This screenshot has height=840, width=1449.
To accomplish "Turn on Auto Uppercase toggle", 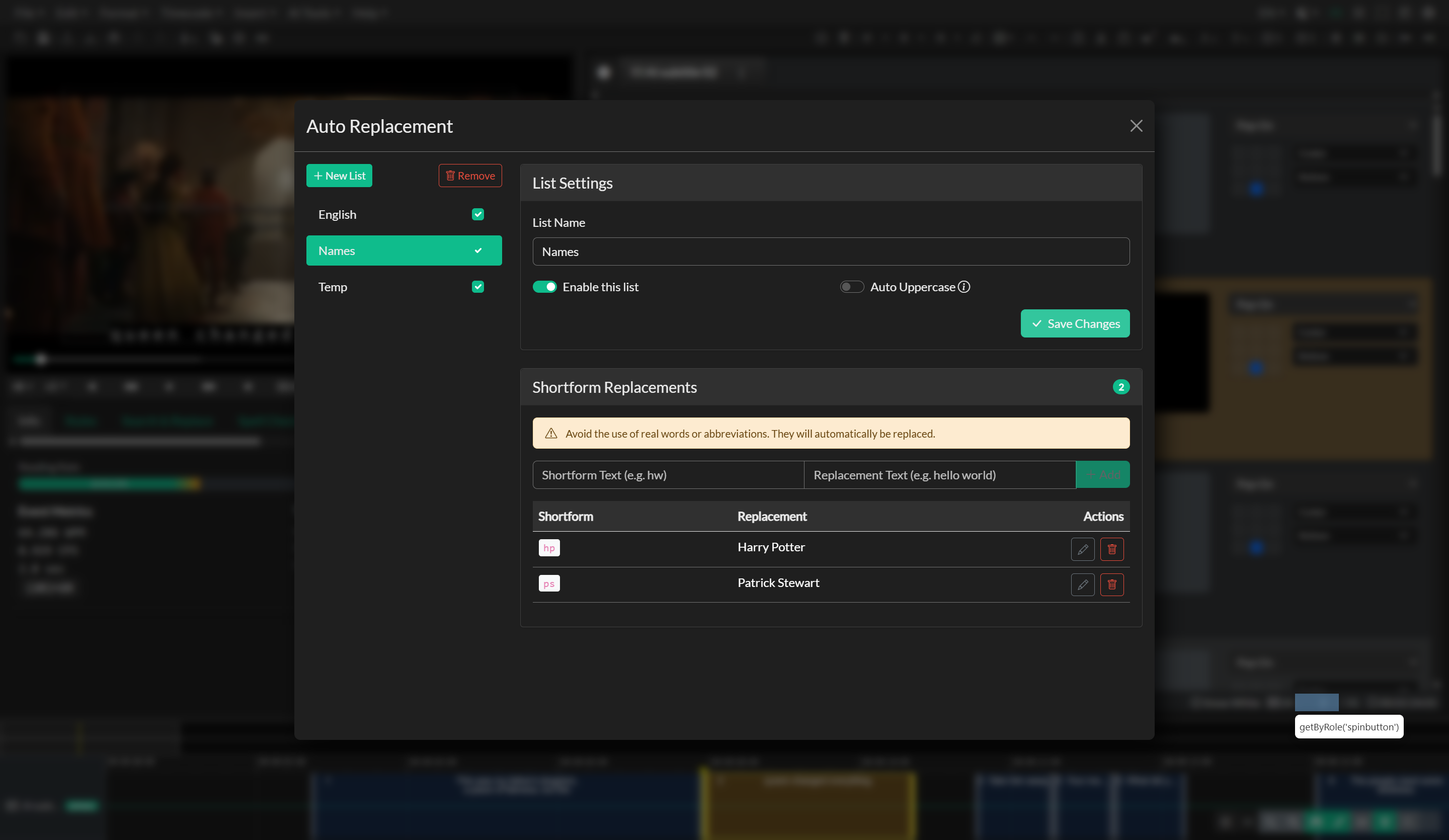I will point(852,287).
